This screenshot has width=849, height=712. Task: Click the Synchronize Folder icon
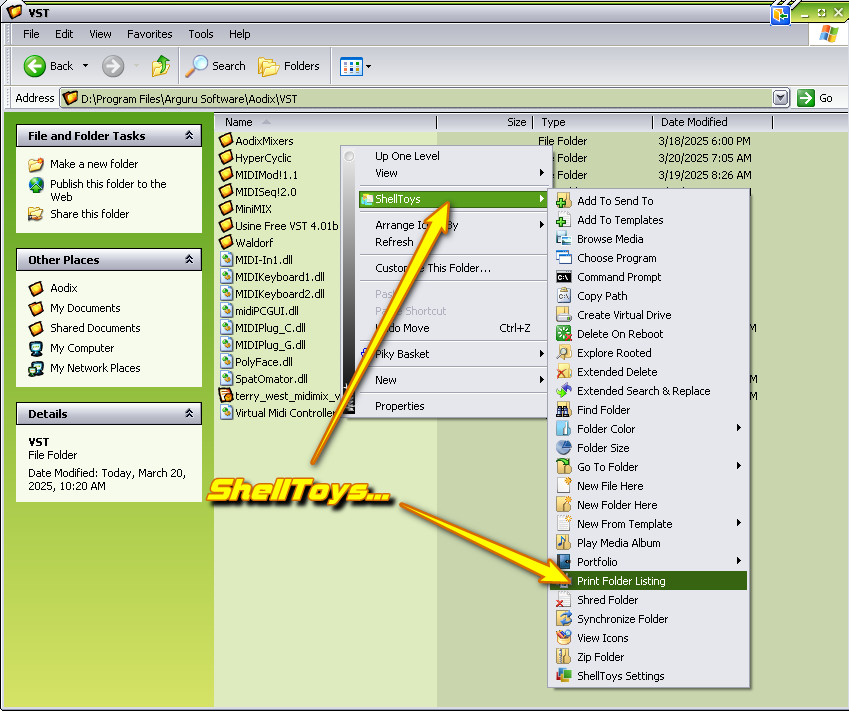click(x=564, y=619)
